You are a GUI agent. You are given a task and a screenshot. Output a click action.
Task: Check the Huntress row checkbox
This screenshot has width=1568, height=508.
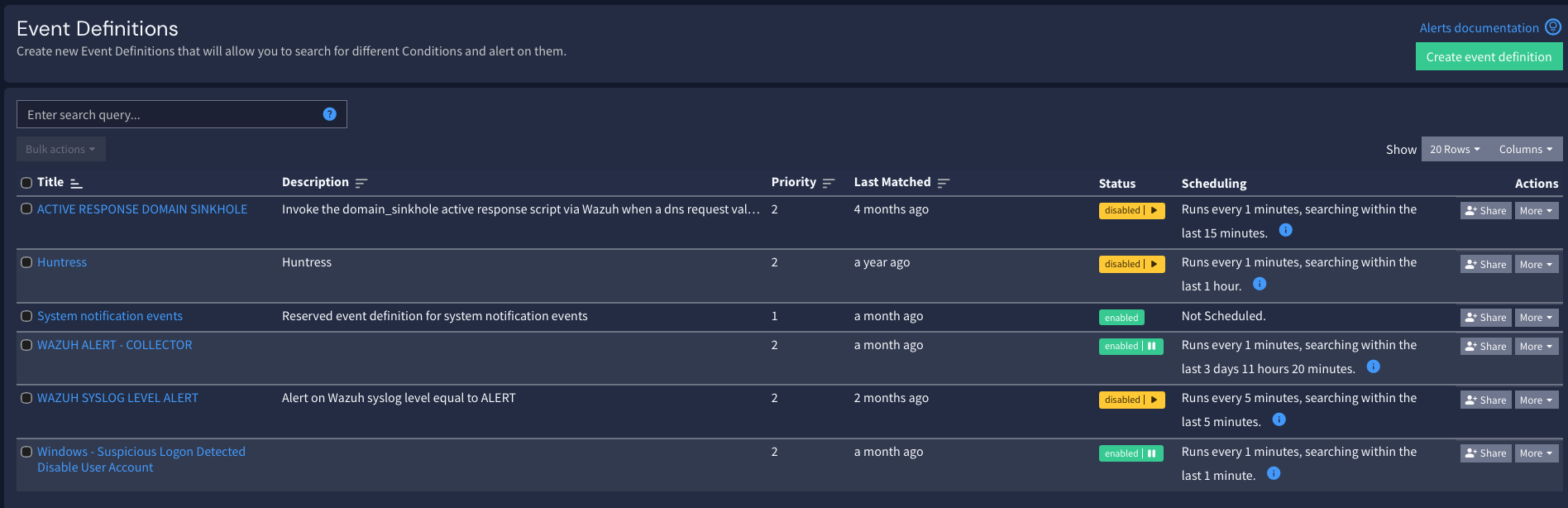click(26, 262)
